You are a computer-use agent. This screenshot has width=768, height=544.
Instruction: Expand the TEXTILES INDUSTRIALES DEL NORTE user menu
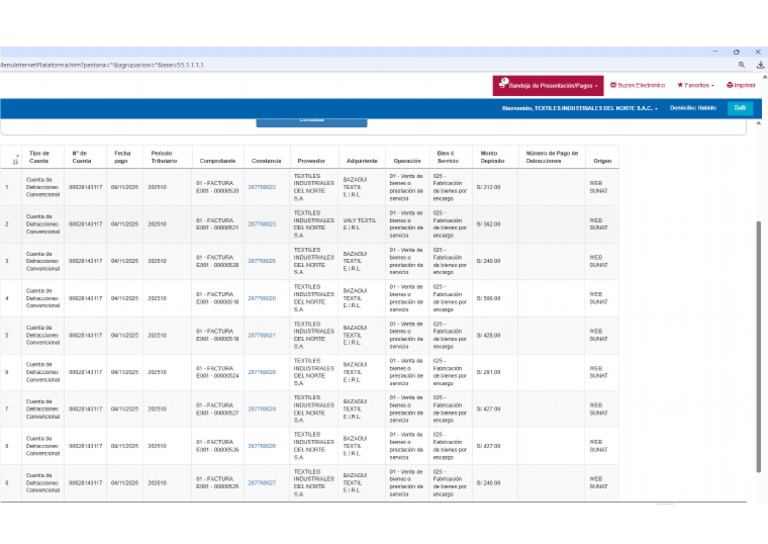click(579, 108)
